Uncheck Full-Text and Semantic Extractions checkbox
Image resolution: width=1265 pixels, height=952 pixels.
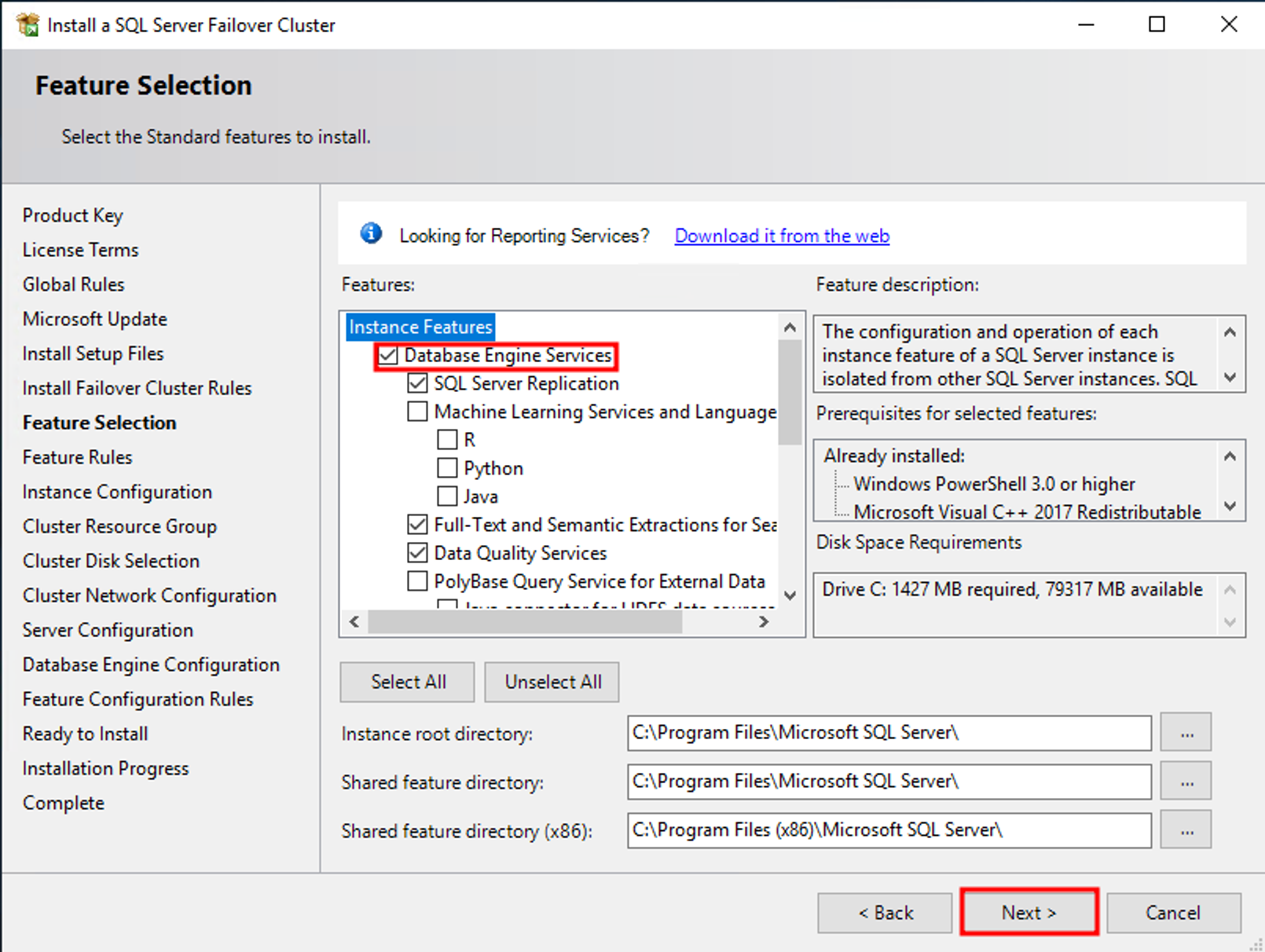coord(417,525)
